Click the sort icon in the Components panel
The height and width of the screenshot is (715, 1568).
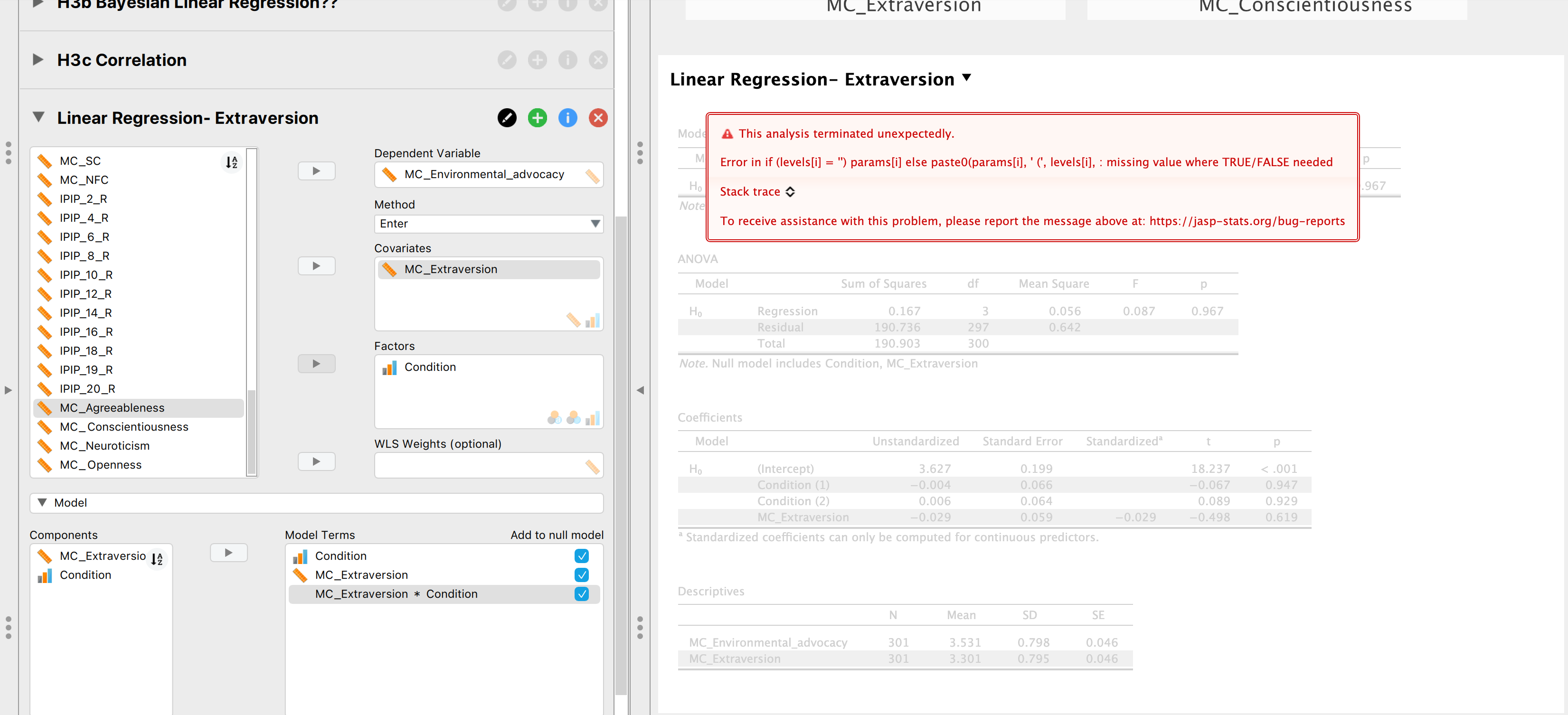157,559
